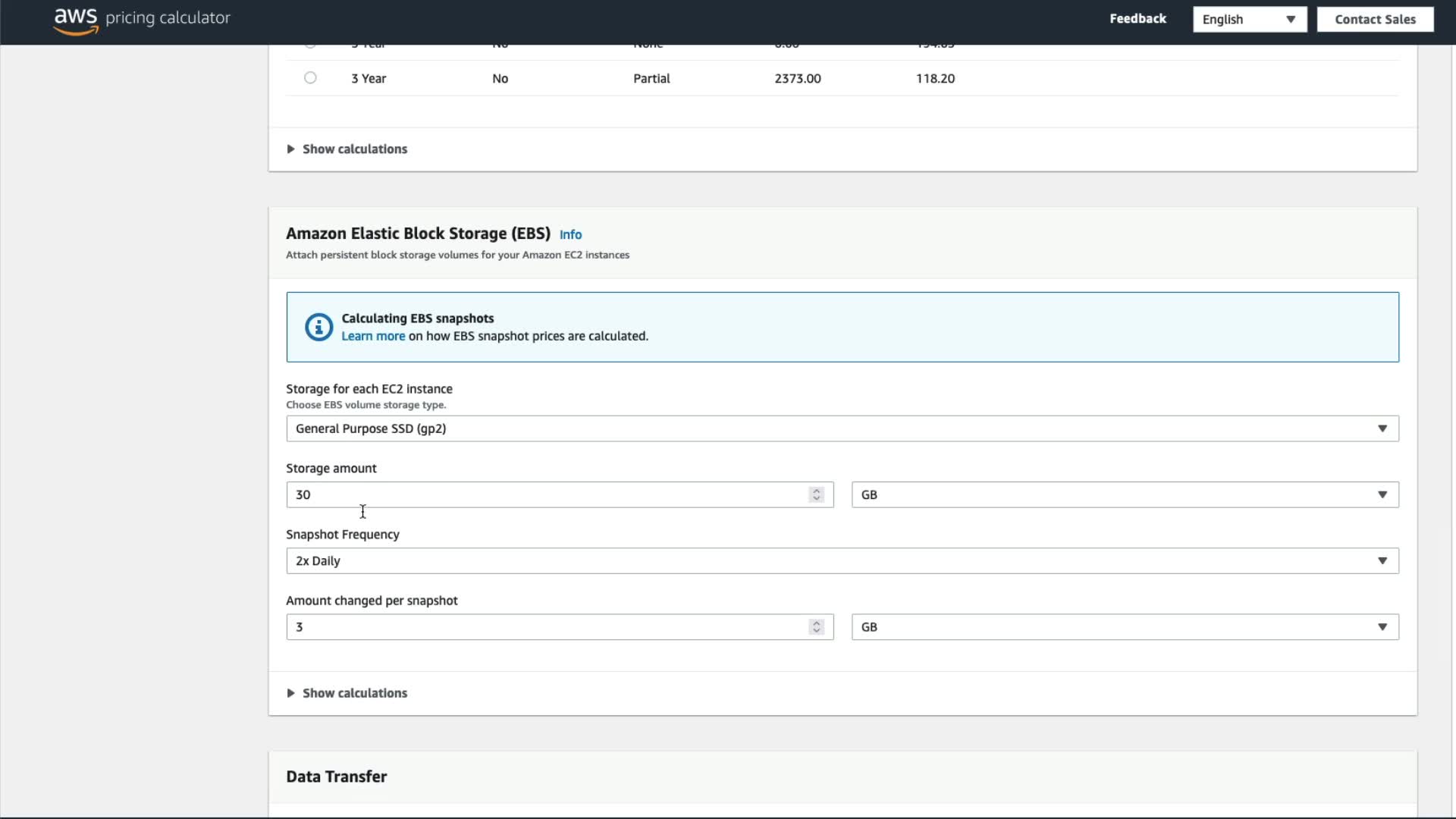
Task: Click the storage amount GB unit arrow
Action: click(1382, 495)
